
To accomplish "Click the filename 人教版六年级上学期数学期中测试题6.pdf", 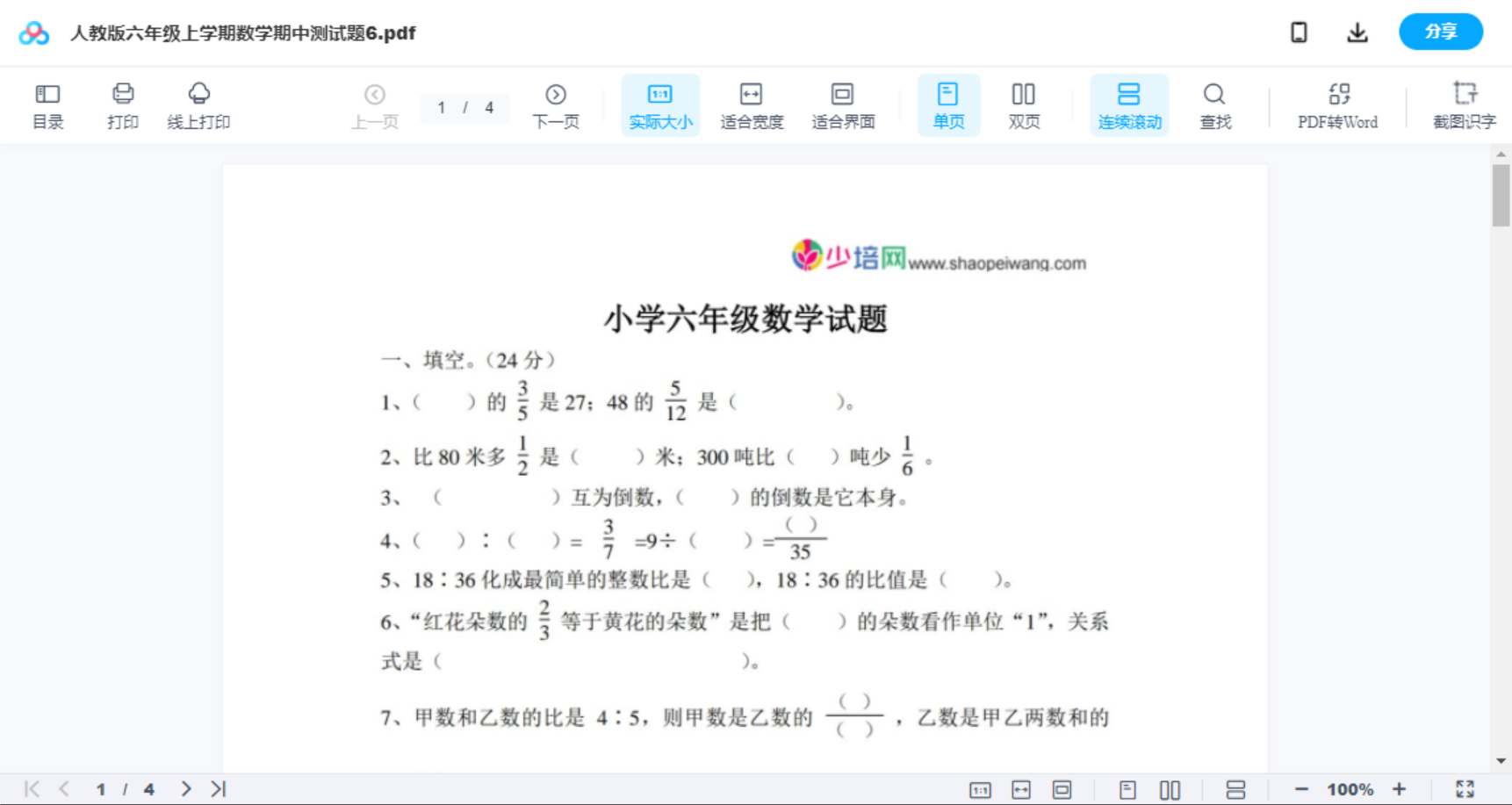I will point(241,33).
